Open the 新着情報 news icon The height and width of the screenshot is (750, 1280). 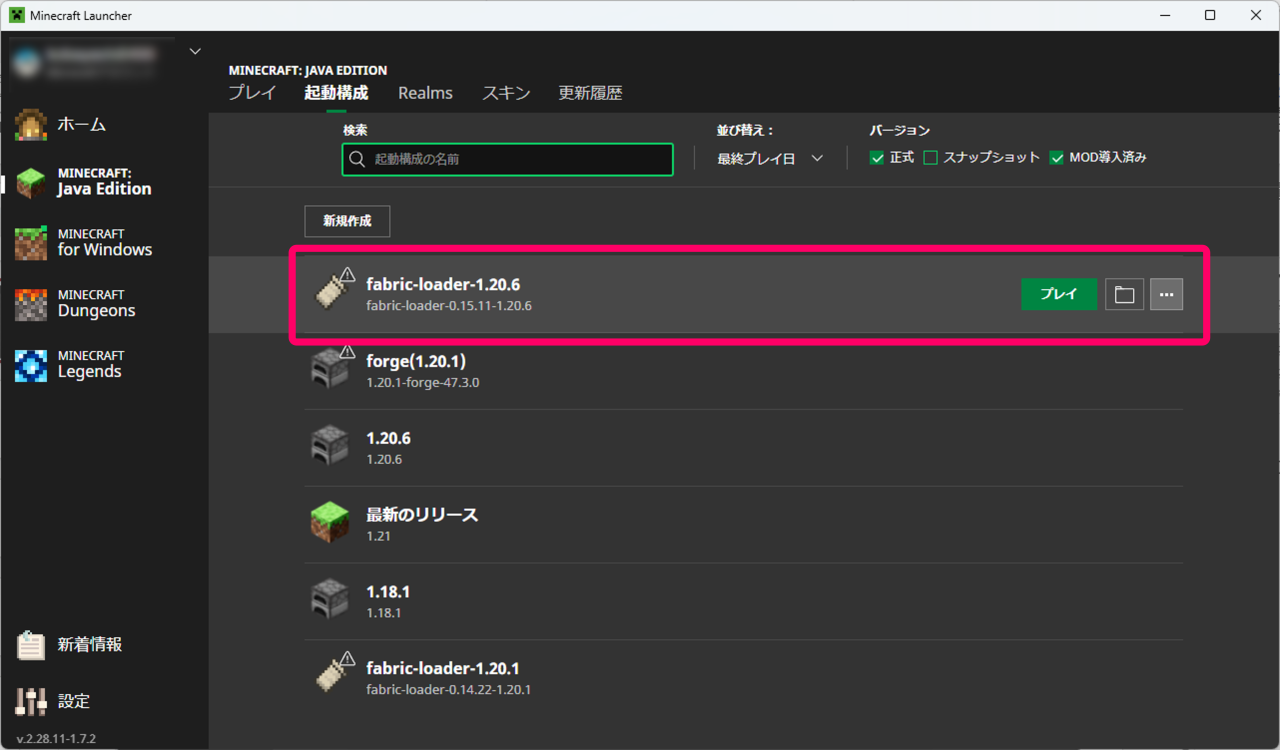click(x=31, y=645)
